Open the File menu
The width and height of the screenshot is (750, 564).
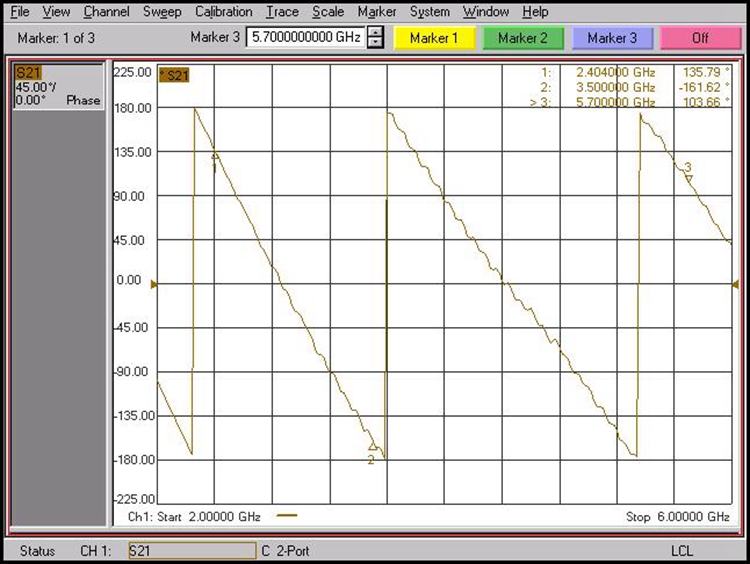pyautogui.click(x=20, y=12)
